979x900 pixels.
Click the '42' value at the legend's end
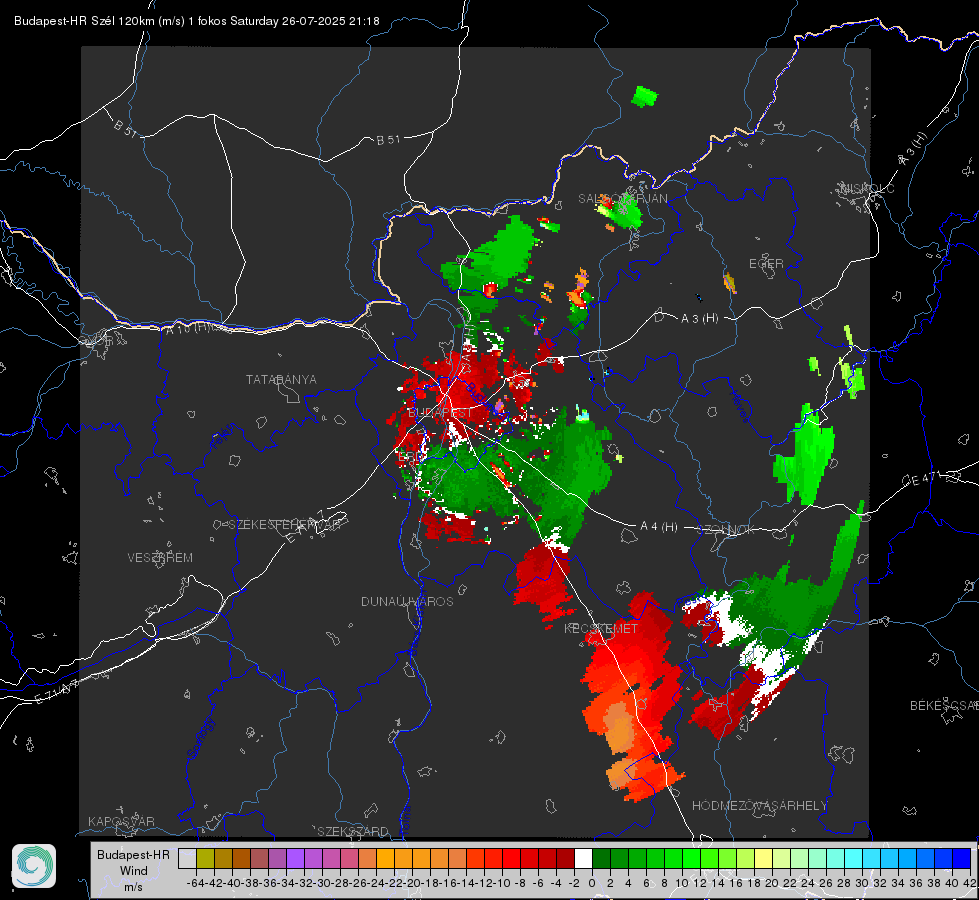point(969,883)
